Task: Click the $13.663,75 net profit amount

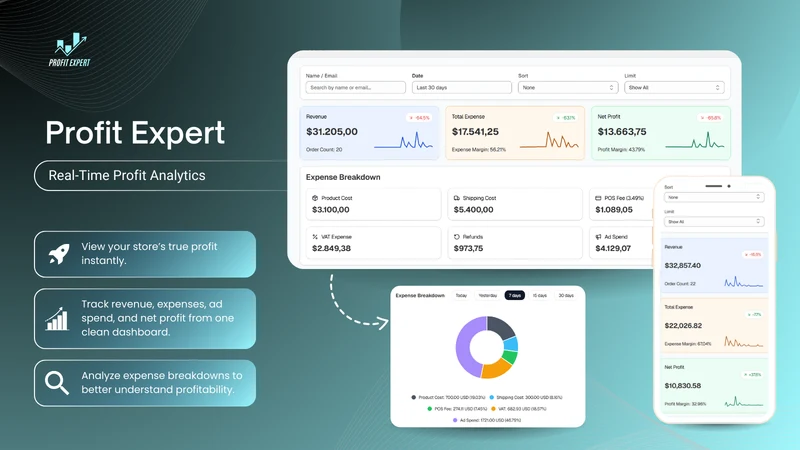Action: coord(622,132)
